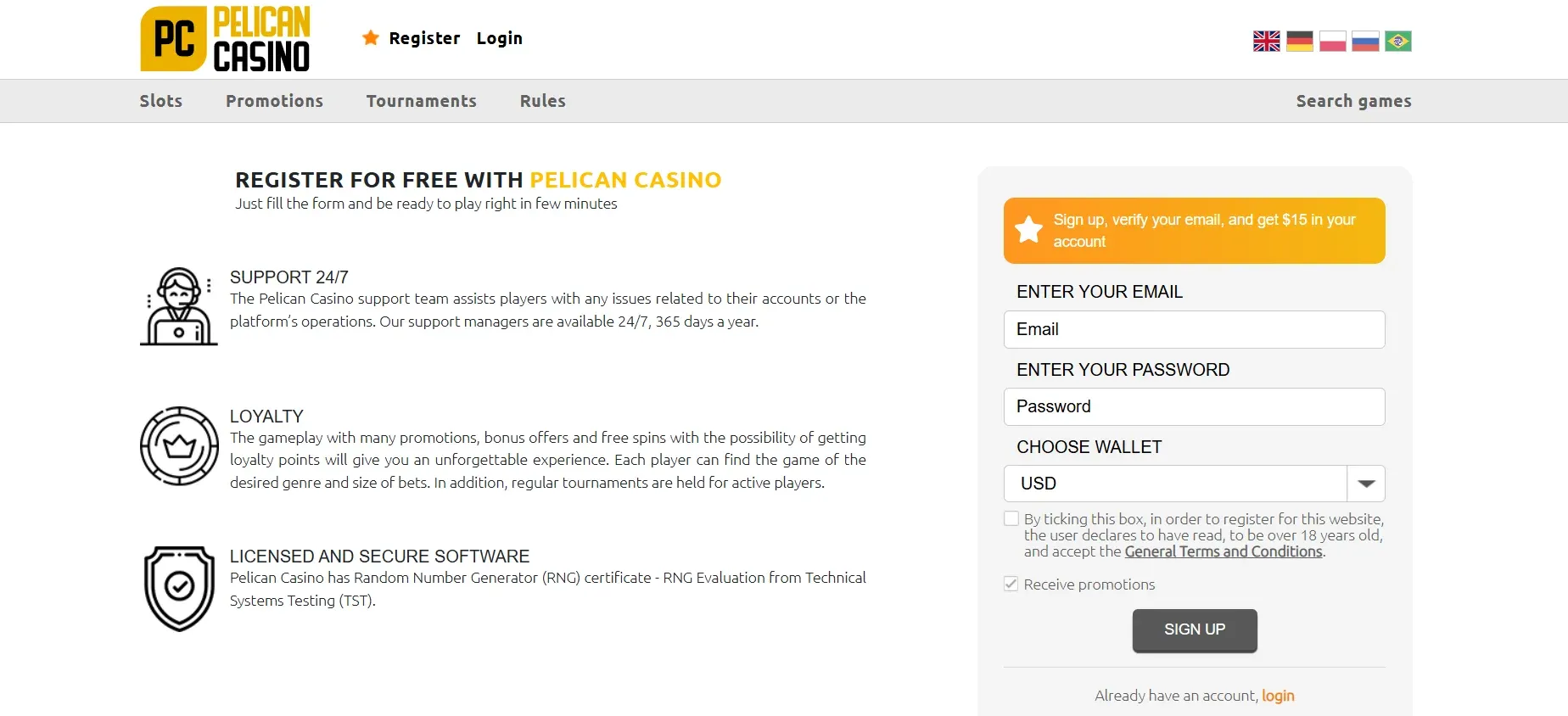This screenshot has width=1568, height=716.
Task: Click the Loyalty crown medal icon
Action: pyautogui.click(x=178, y=446)
